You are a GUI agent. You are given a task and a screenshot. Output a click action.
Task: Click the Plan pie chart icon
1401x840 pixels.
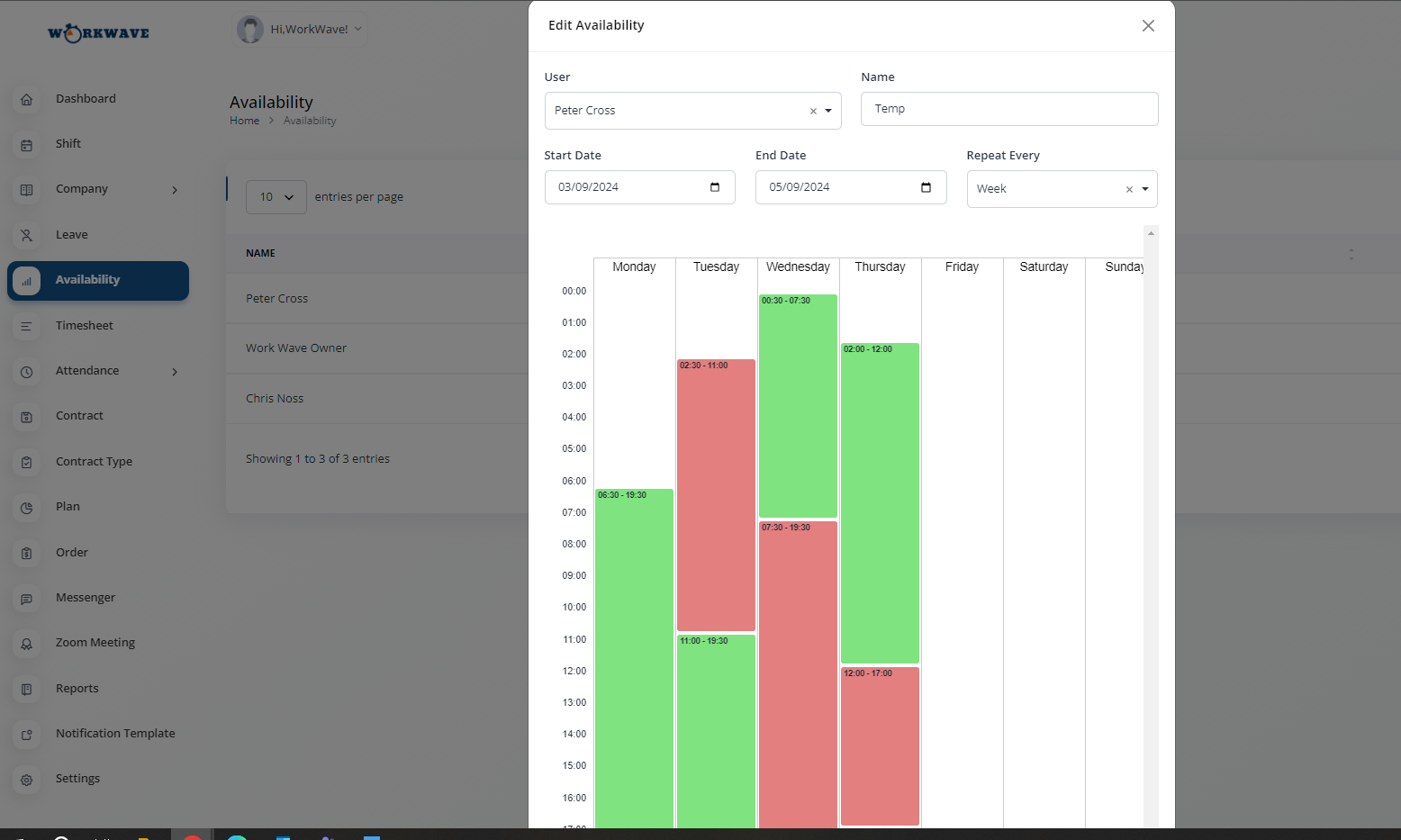point(27,508)
